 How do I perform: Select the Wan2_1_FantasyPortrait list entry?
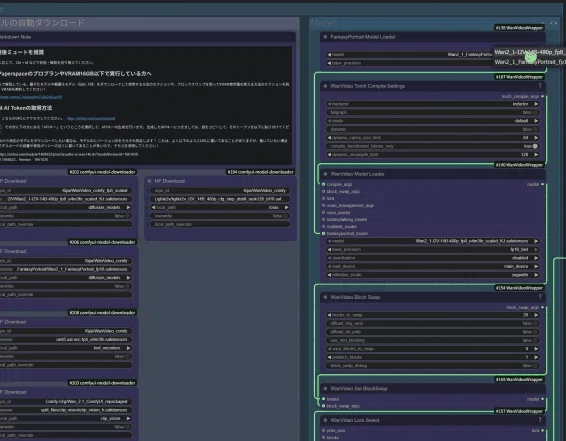(530, 62)
